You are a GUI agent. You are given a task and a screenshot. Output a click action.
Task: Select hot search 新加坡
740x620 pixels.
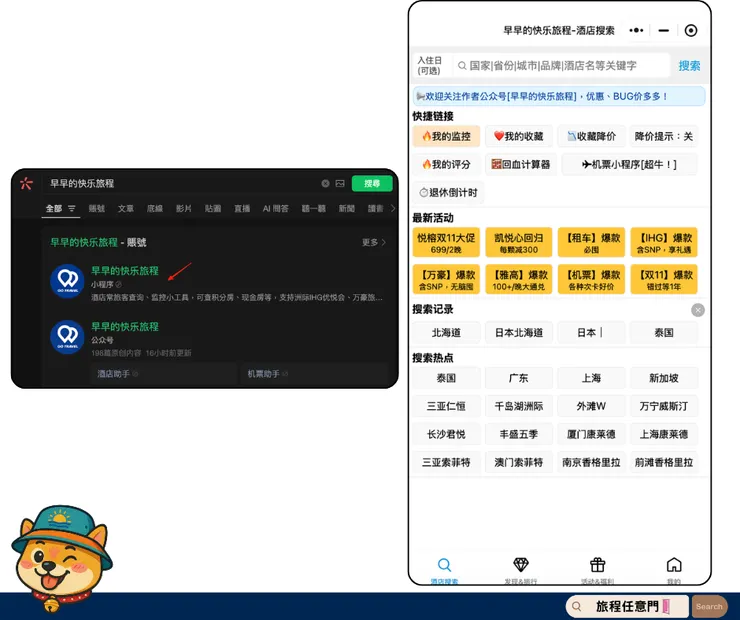(664, 378)
